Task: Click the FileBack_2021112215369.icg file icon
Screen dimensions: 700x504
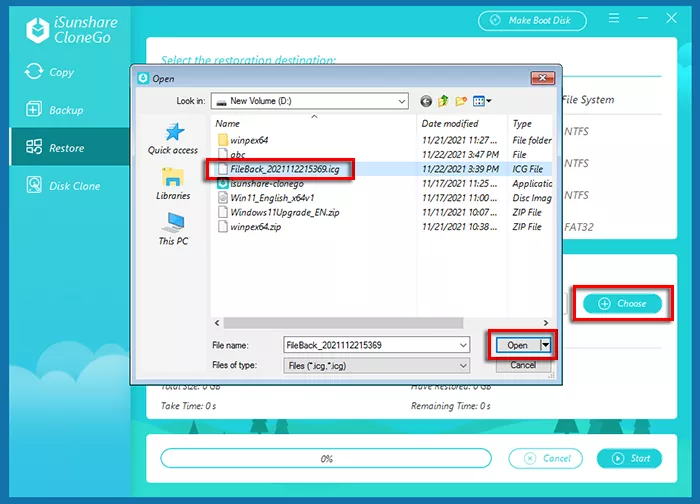Action: [x=222, y=169]
